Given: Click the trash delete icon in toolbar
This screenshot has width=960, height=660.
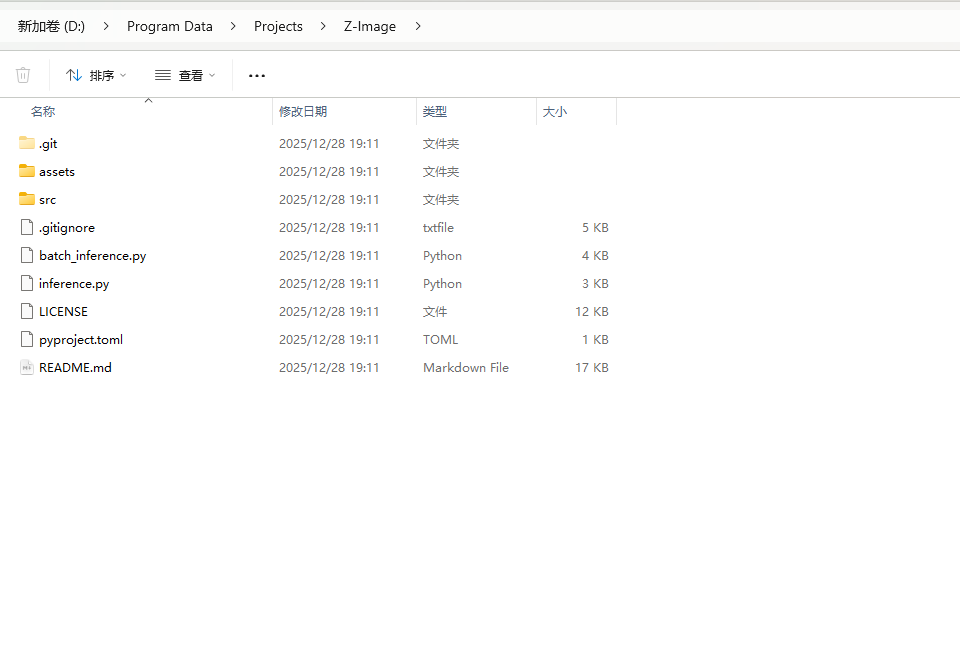Looking at the screenshot, I should tap(24, 75).
